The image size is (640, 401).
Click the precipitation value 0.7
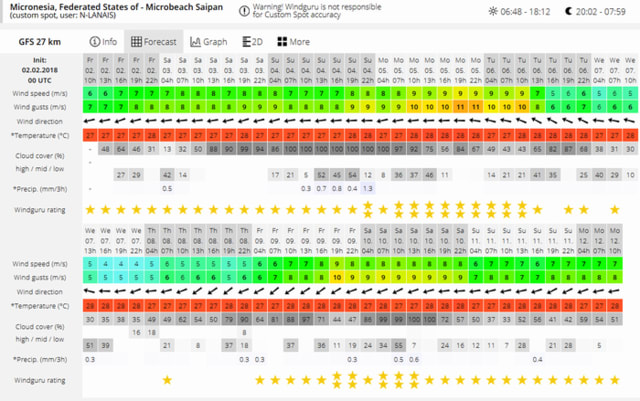pos(321,189)
